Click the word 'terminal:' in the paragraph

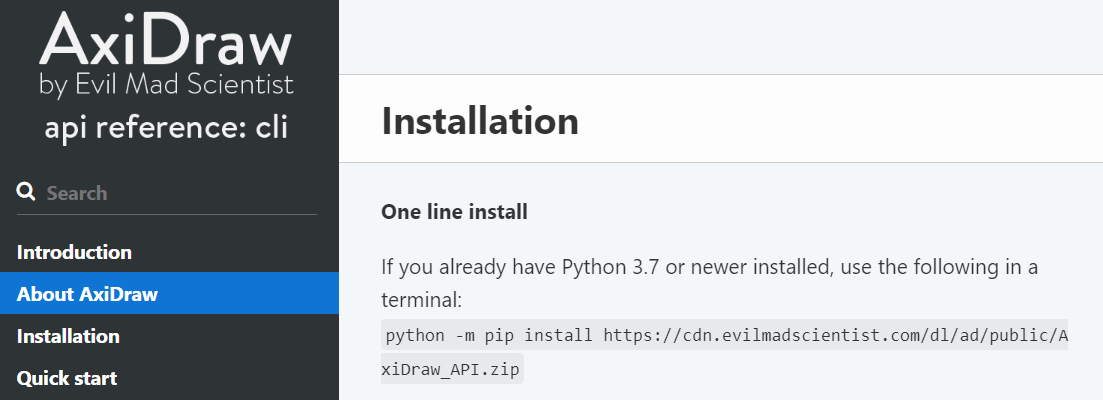click(421, 300)
